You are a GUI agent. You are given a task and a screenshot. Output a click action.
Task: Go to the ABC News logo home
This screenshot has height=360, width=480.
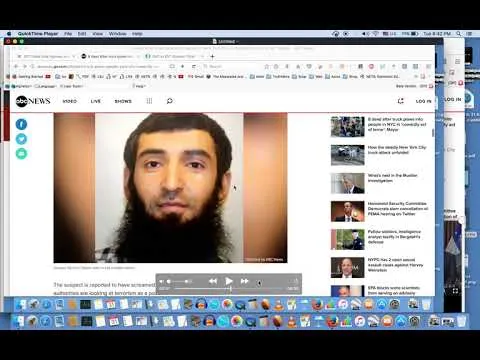point(33,101)
